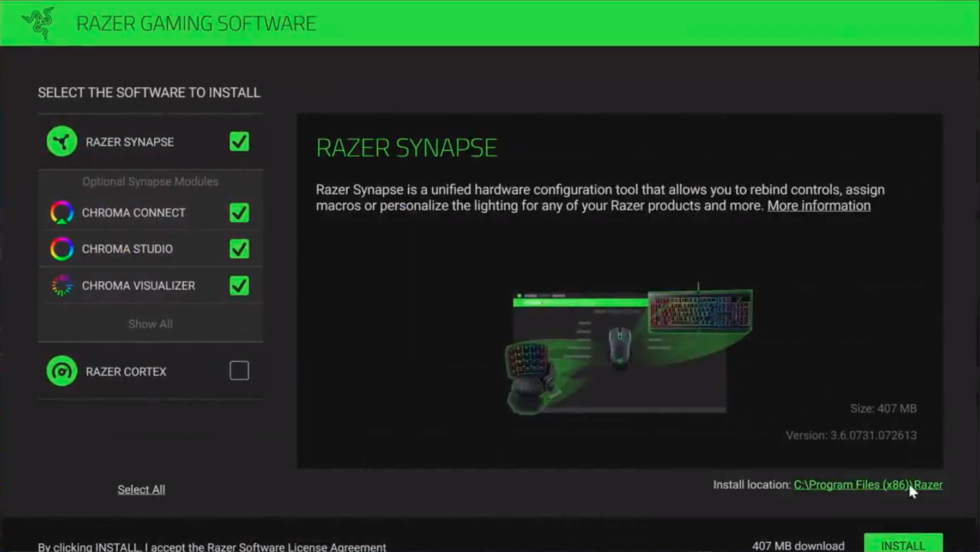
Task: Disable the Chroma Studio module checkbox
Action: point(239,248)
